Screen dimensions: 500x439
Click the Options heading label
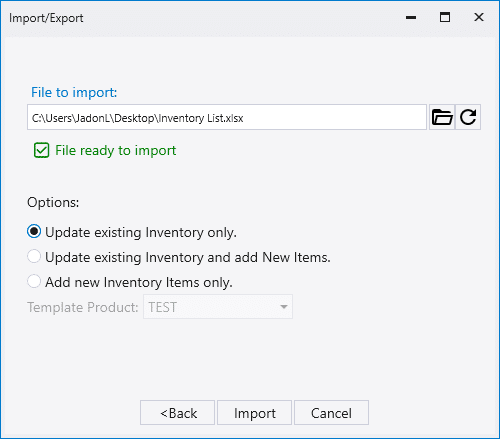coord(53,202)
